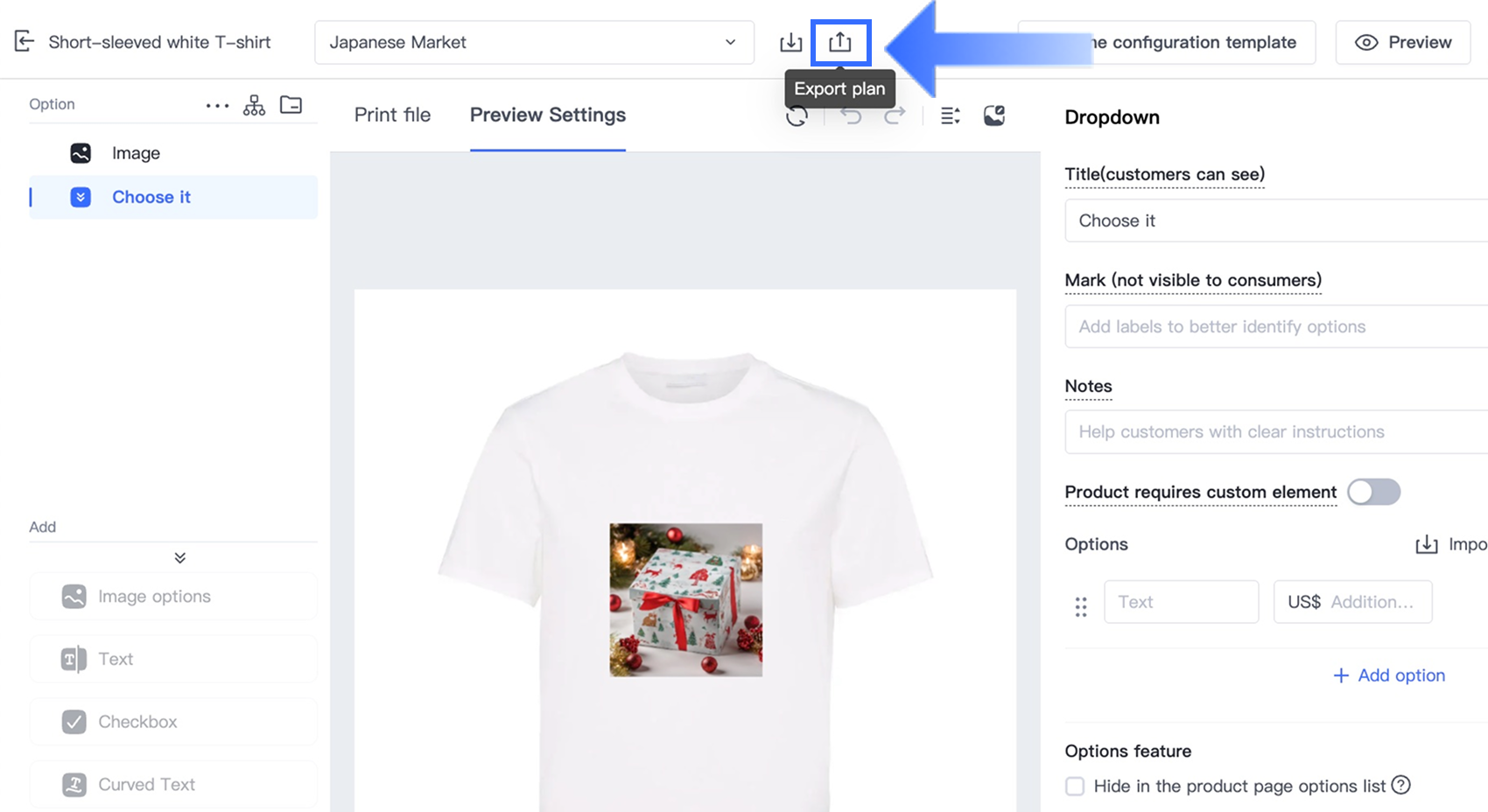The image size is (1488, 812).
Task: Add a Checkbox element
Action: pyautogui.click(x=173, y=722)
